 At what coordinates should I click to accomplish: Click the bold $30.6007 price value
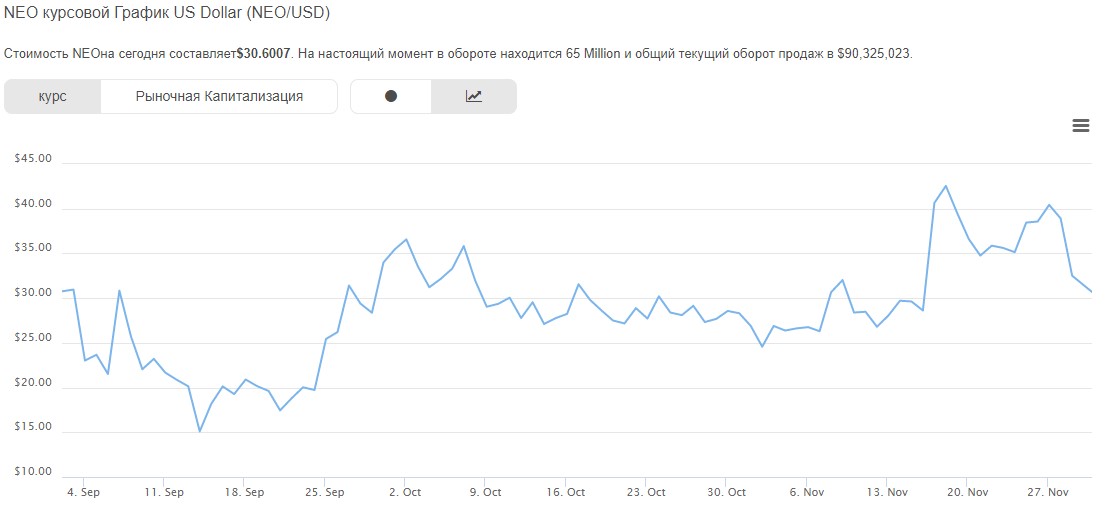click(x=264, y=52)
